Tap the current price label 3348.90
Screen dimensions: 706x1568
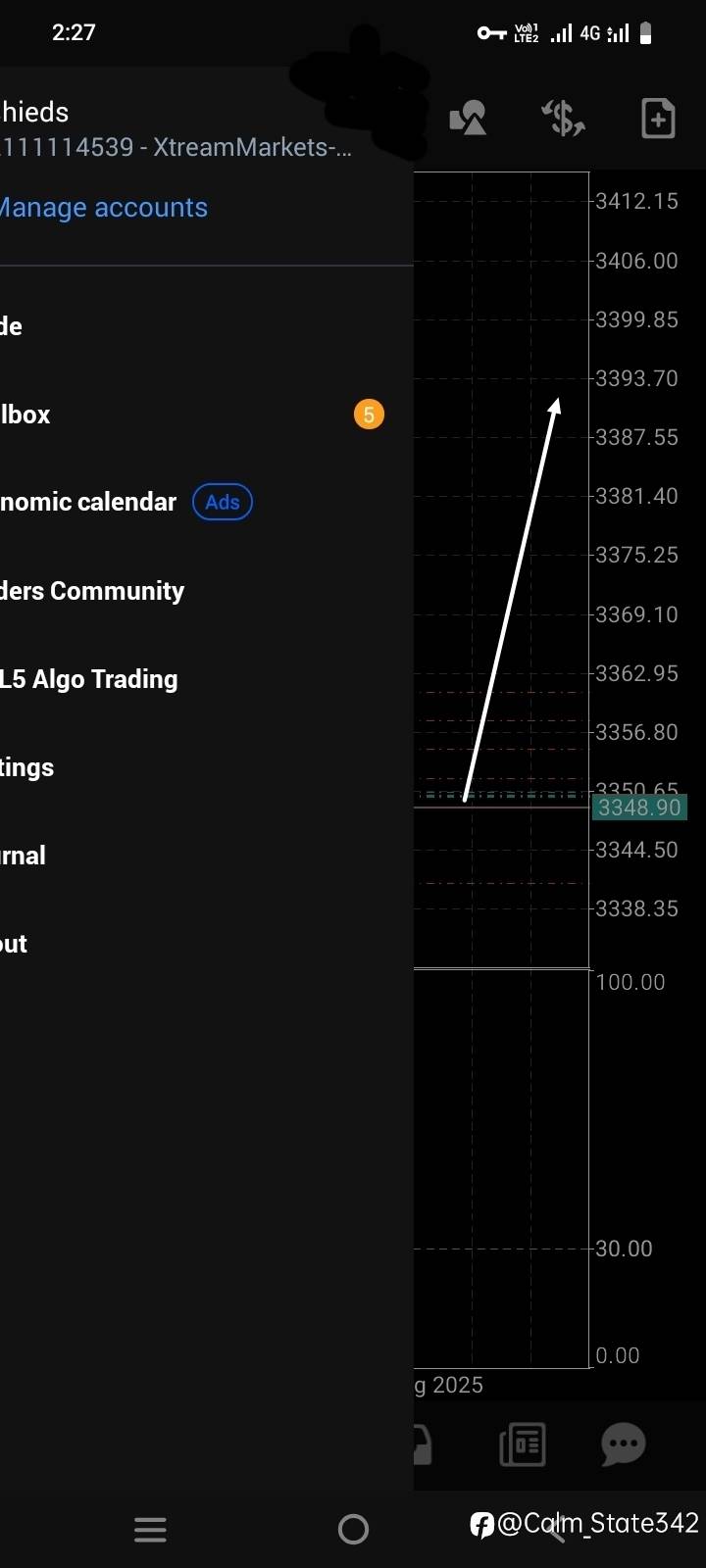[x=639, y=808]
